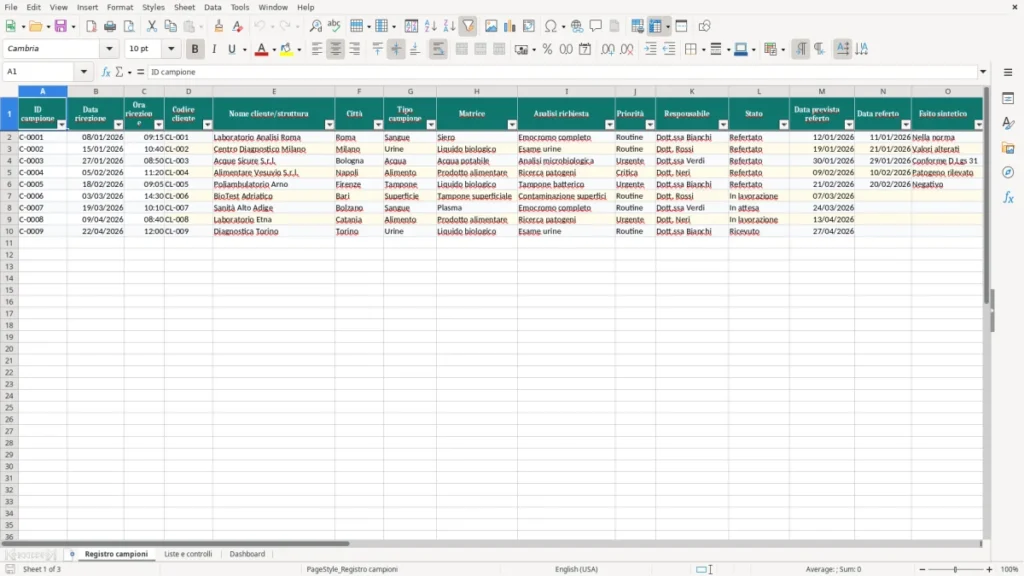Click Increase Indent icon

650,49
